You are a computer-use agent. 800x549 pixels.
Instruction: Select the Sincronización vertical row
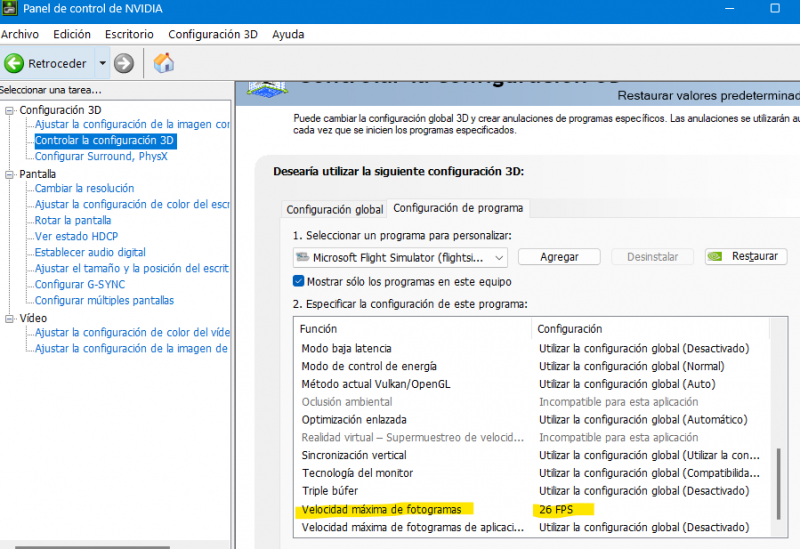(532, 455)
